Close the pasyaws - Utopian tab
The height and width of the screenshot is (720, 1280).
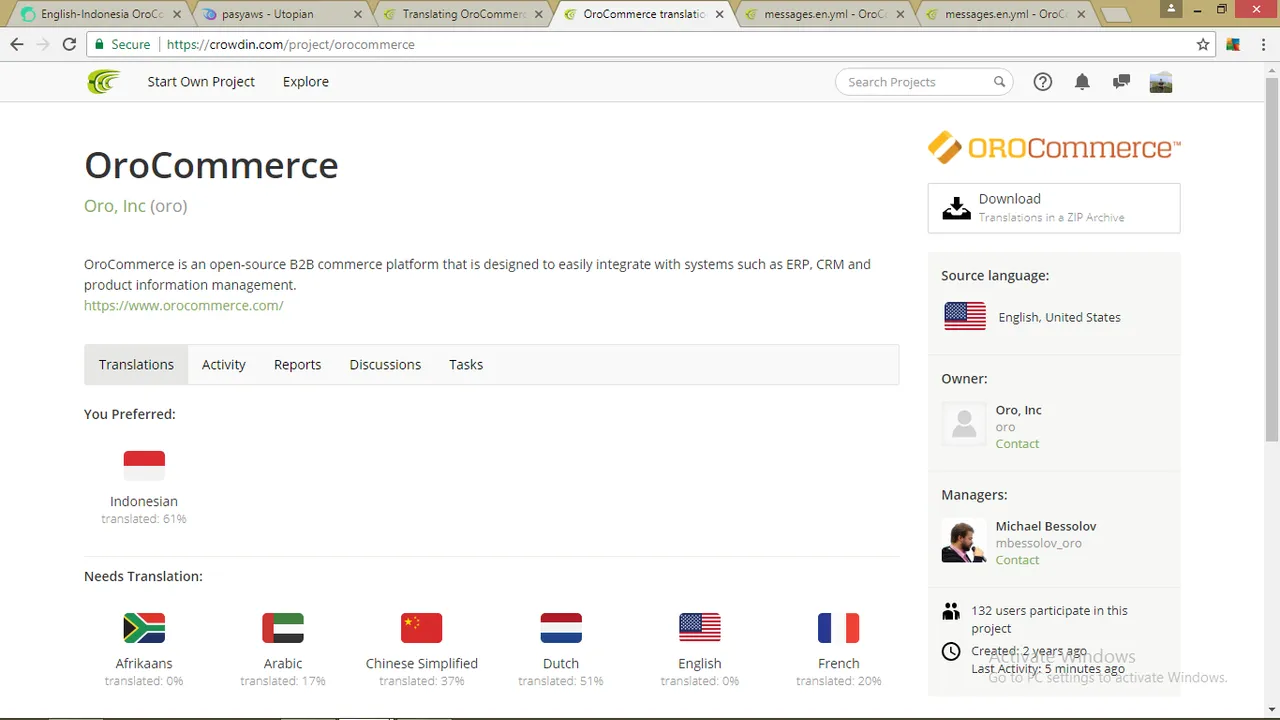click(x=357, y=14)
